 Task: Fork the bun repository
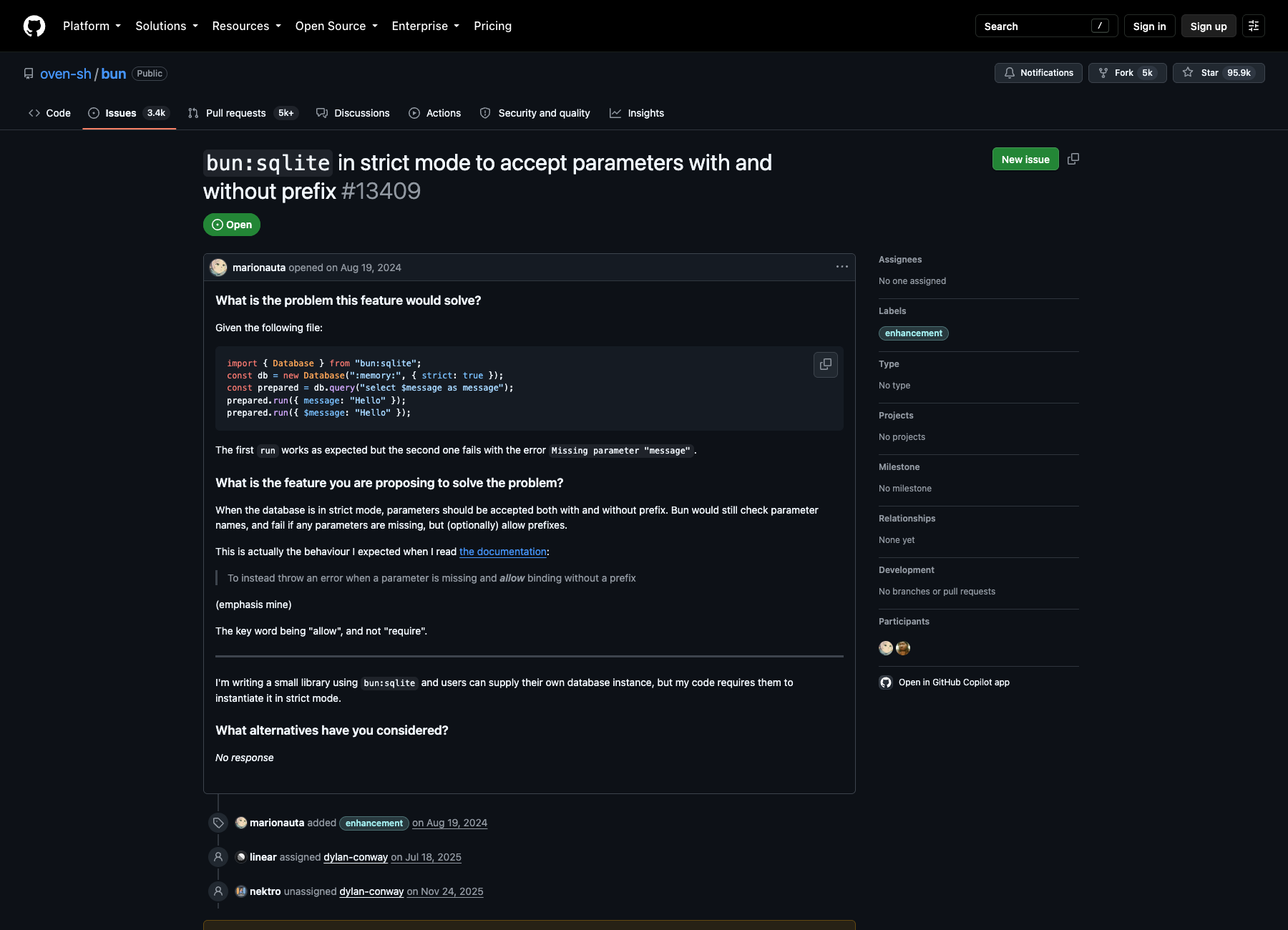pos(1128,73)
